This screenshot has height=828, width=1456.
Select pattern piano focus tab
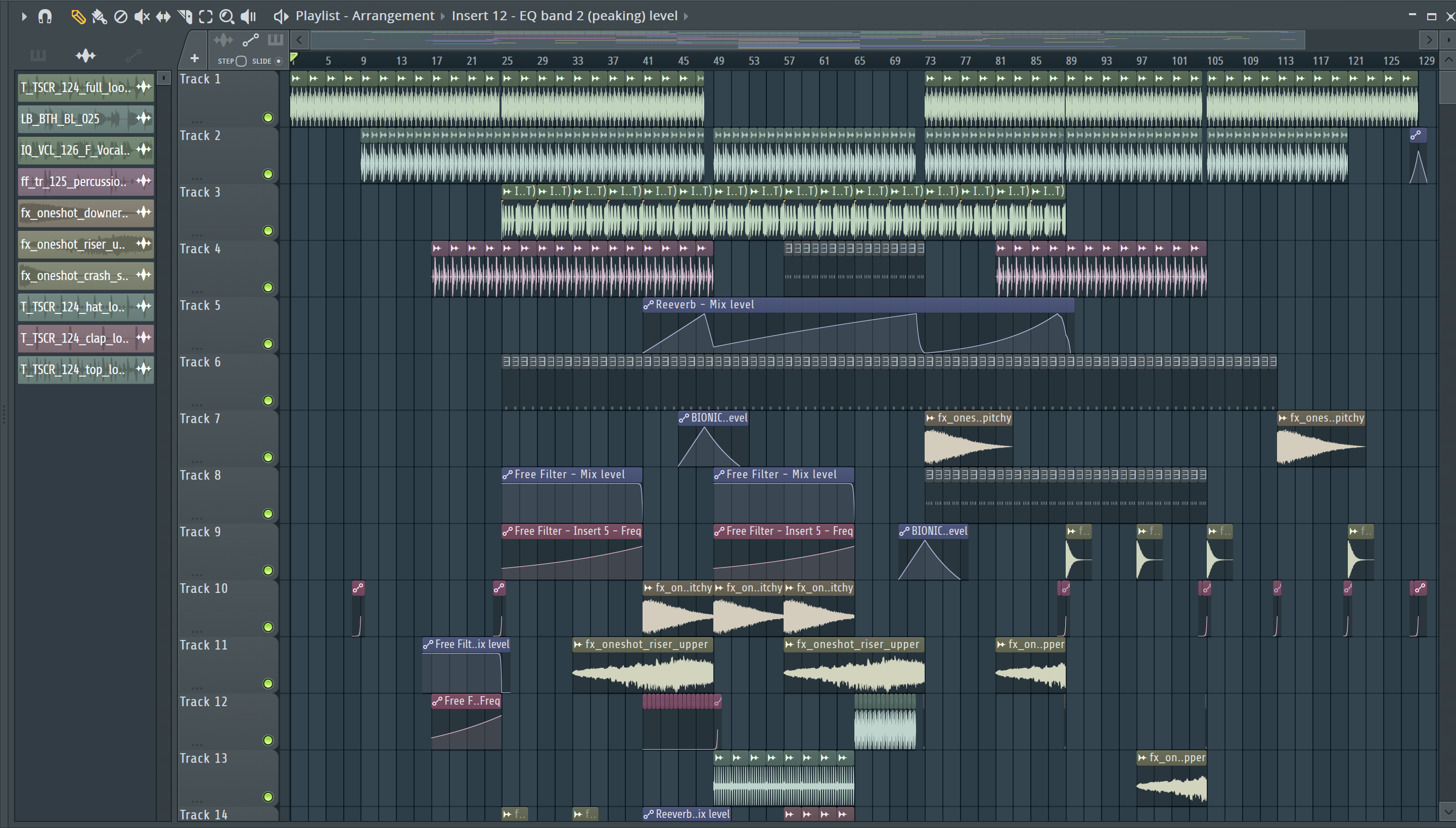(x=275, y=40)
